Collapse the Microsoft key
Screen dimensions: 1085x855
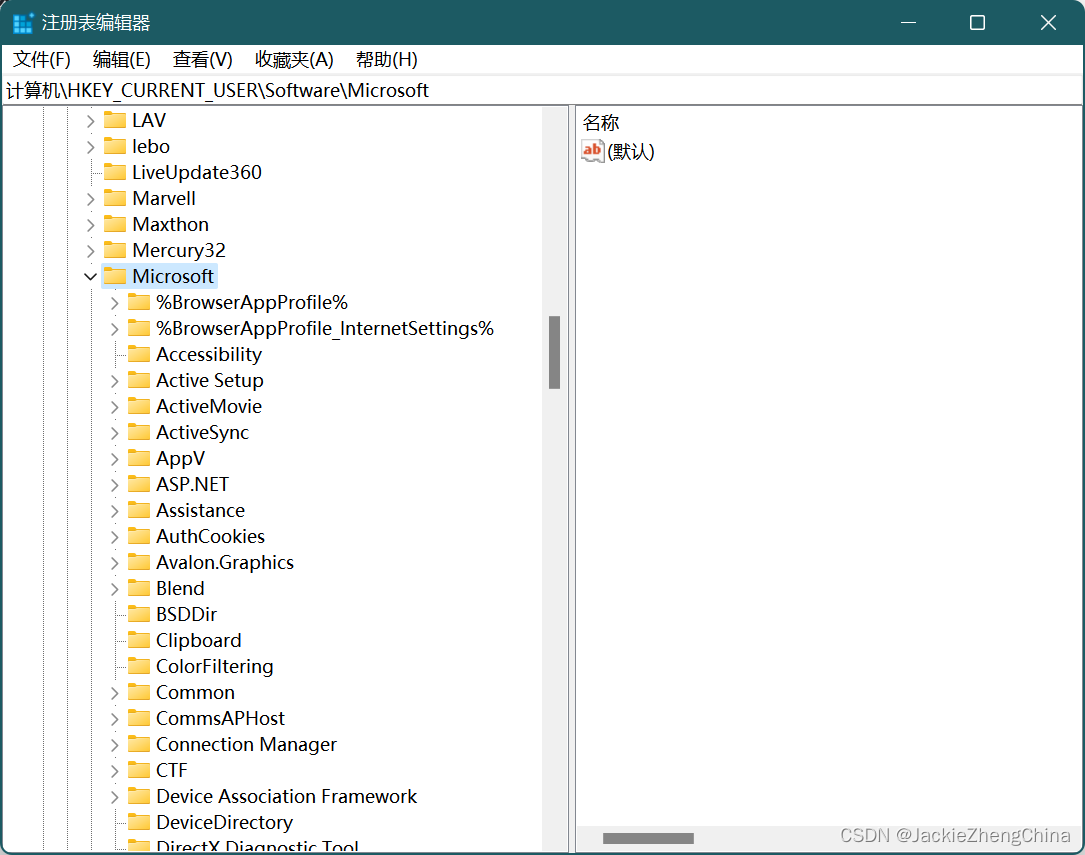click(90, 277)
